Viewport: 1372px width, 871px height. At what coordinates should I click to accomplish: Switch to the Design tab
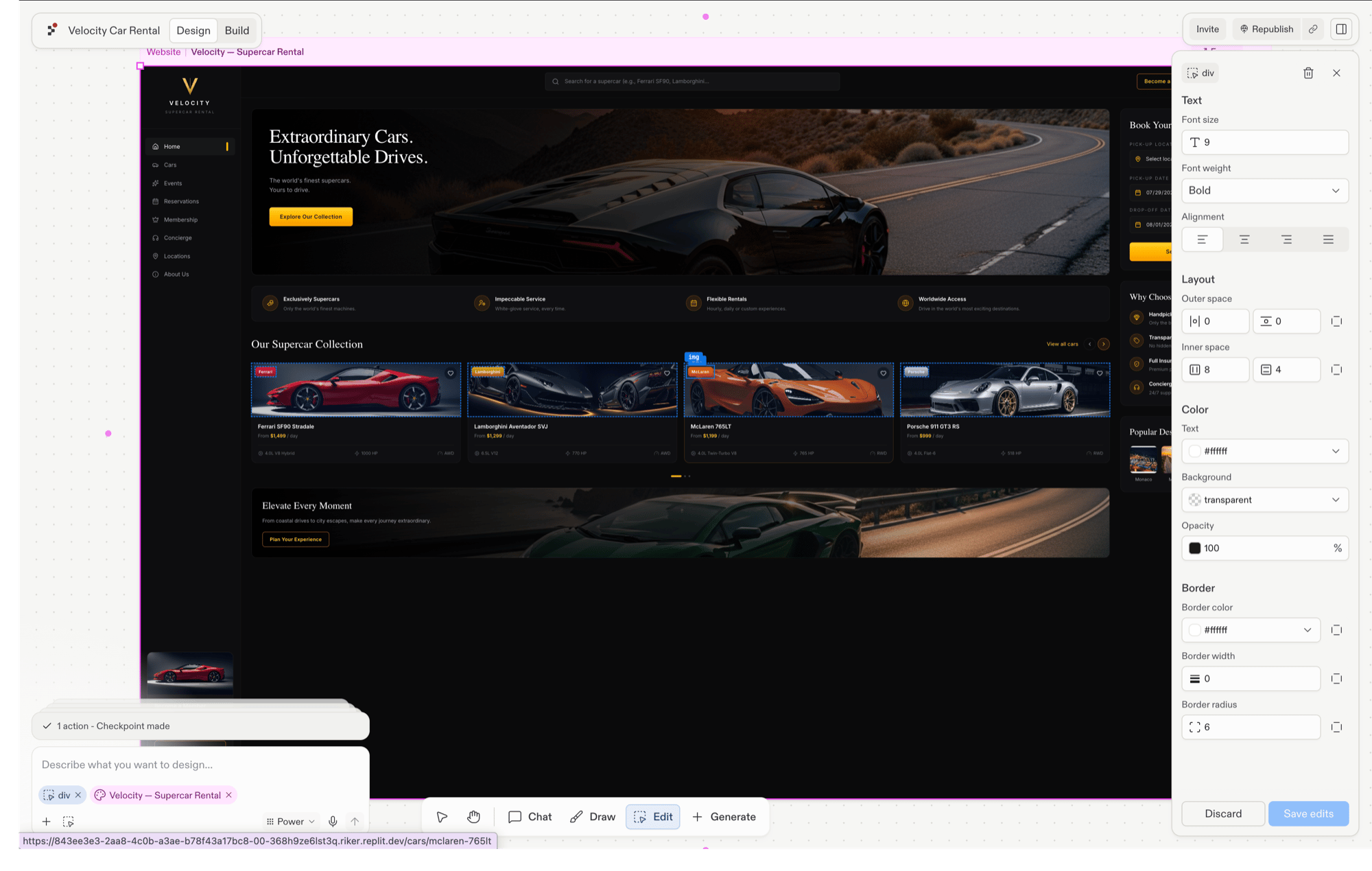coord(193,30)
